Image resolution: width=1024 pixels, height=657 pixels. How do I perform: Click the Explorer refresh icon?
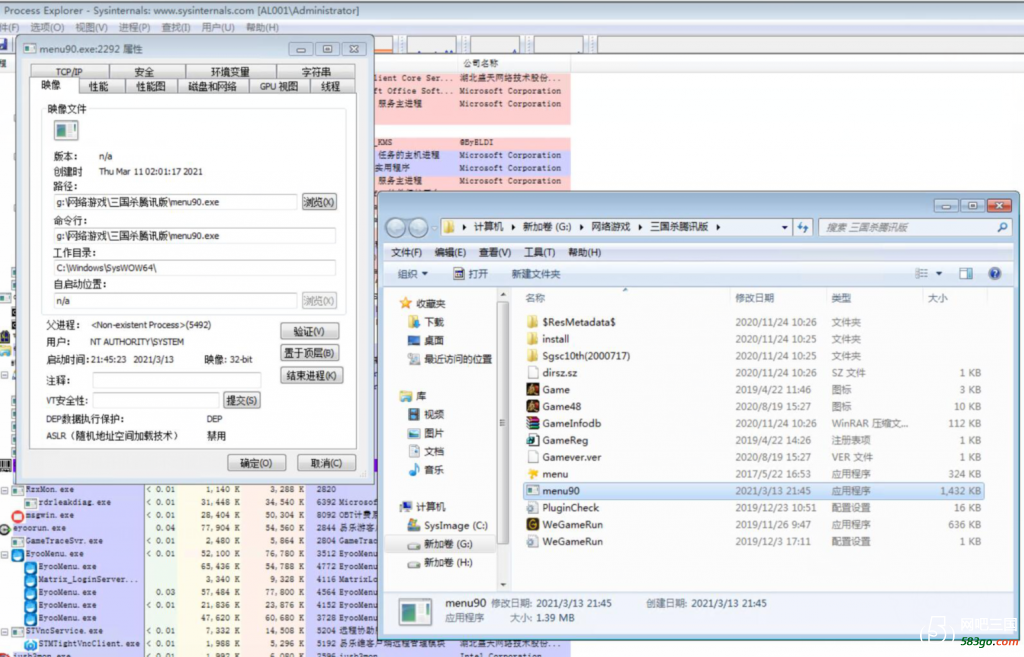[x=803, y=227]
